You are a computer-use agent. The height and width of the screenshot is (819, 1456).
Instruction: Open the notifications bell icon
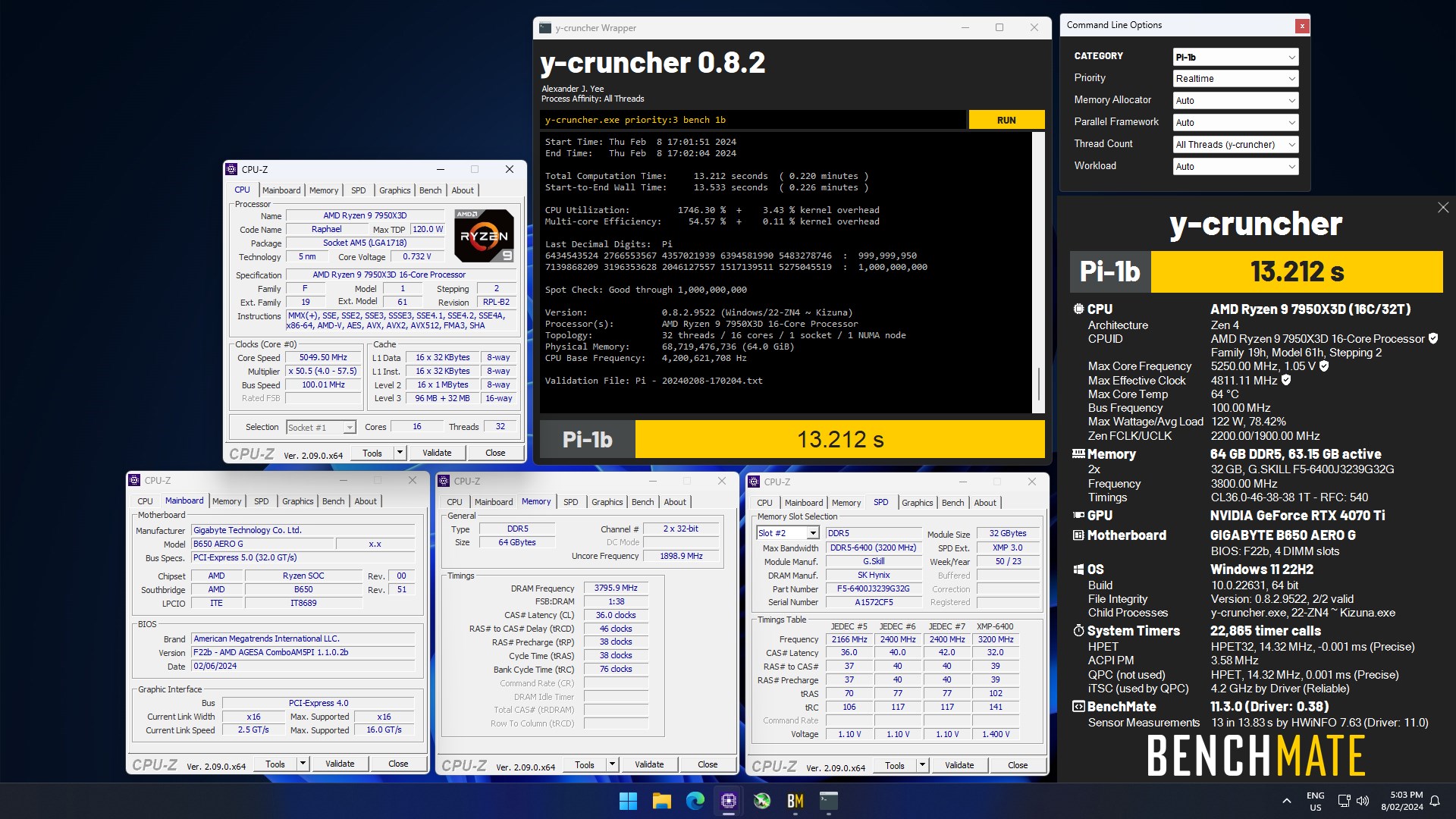tap(1435, 801)
